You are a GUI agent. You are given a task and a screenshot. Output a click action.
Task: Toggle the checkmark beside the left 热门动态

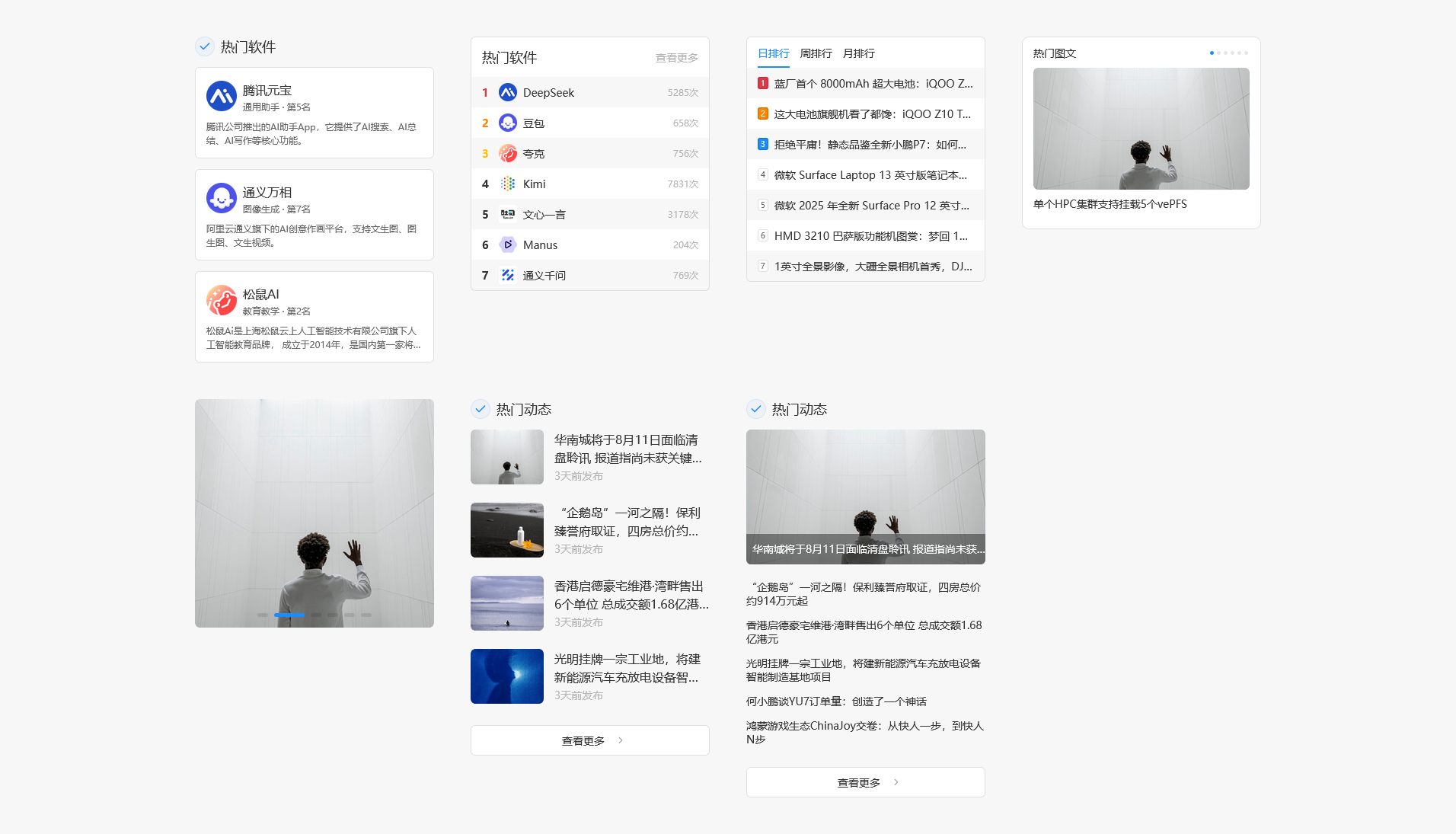click(x=480, y=409)
